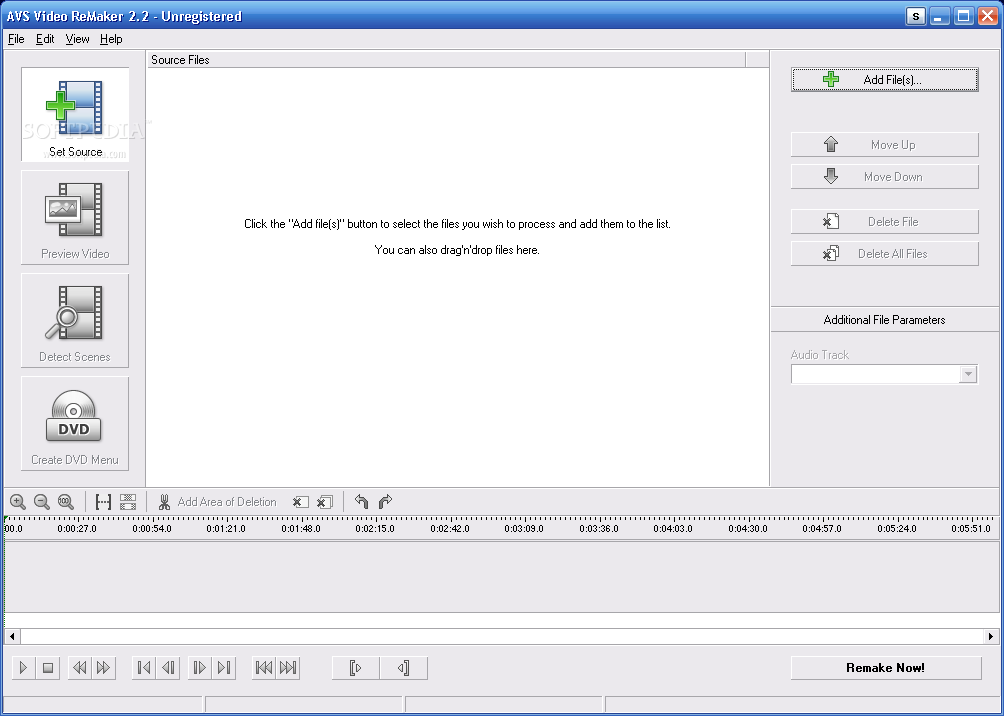Stop playback
Image resolution: width=1004 pixels, height=716 pixels.
coord(48,668)
